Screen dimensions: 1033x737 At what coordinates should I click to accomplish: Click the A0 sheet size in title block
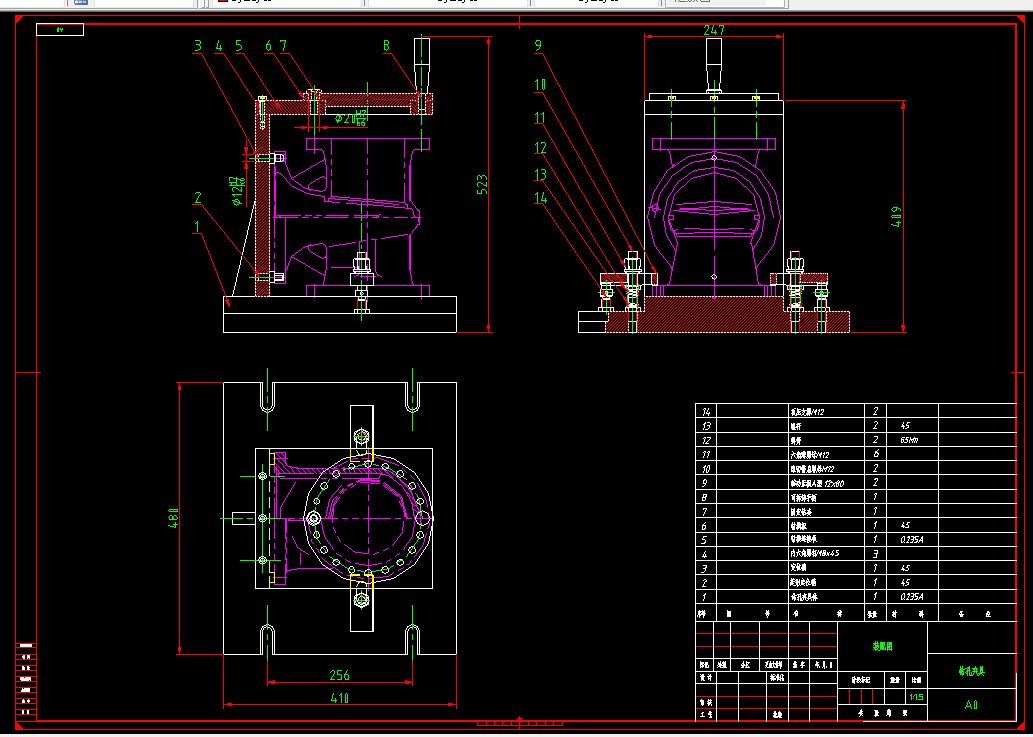pos(971,705)
